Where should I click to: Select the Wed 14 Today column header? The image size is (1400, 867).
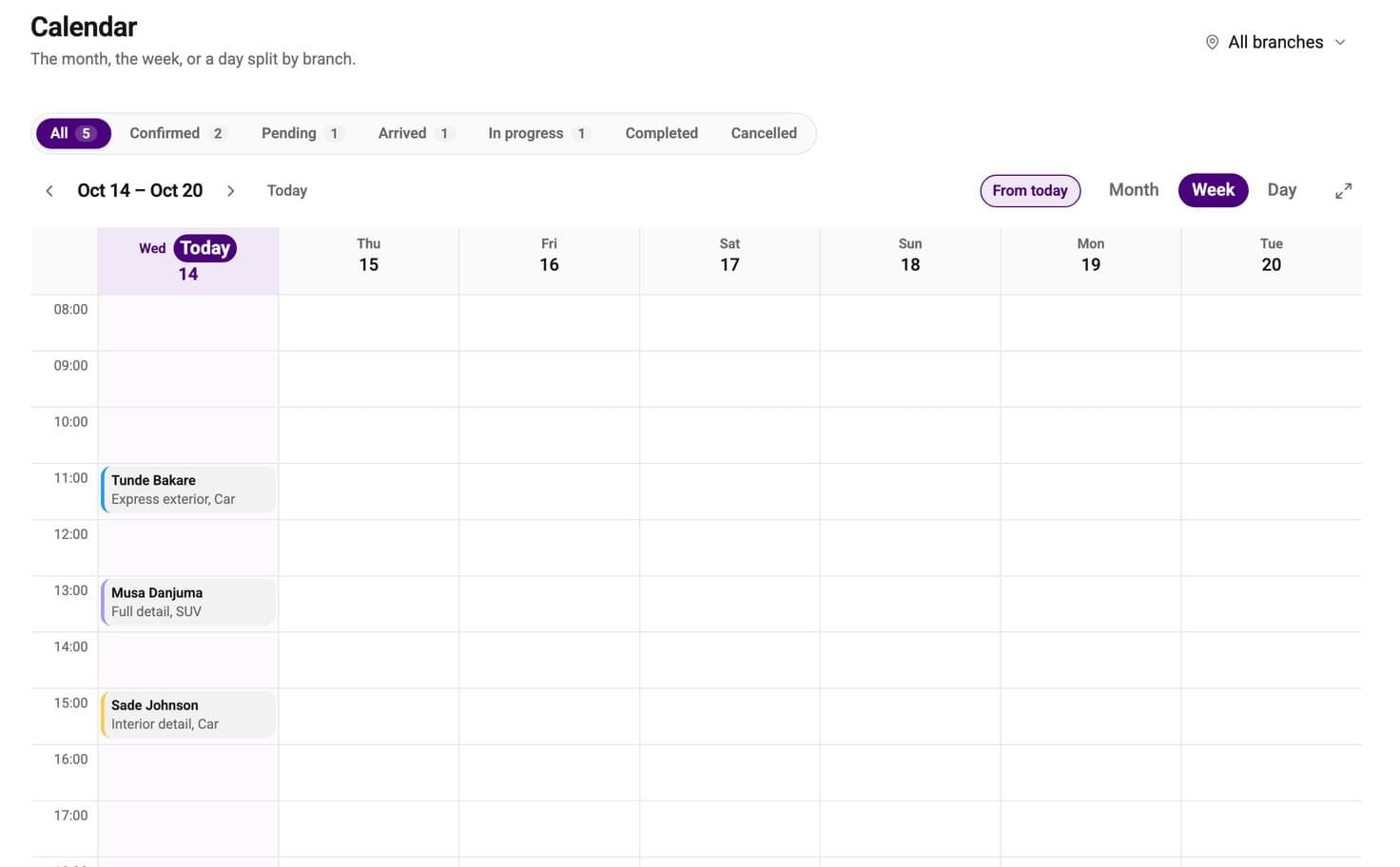(x=188, y=260)
